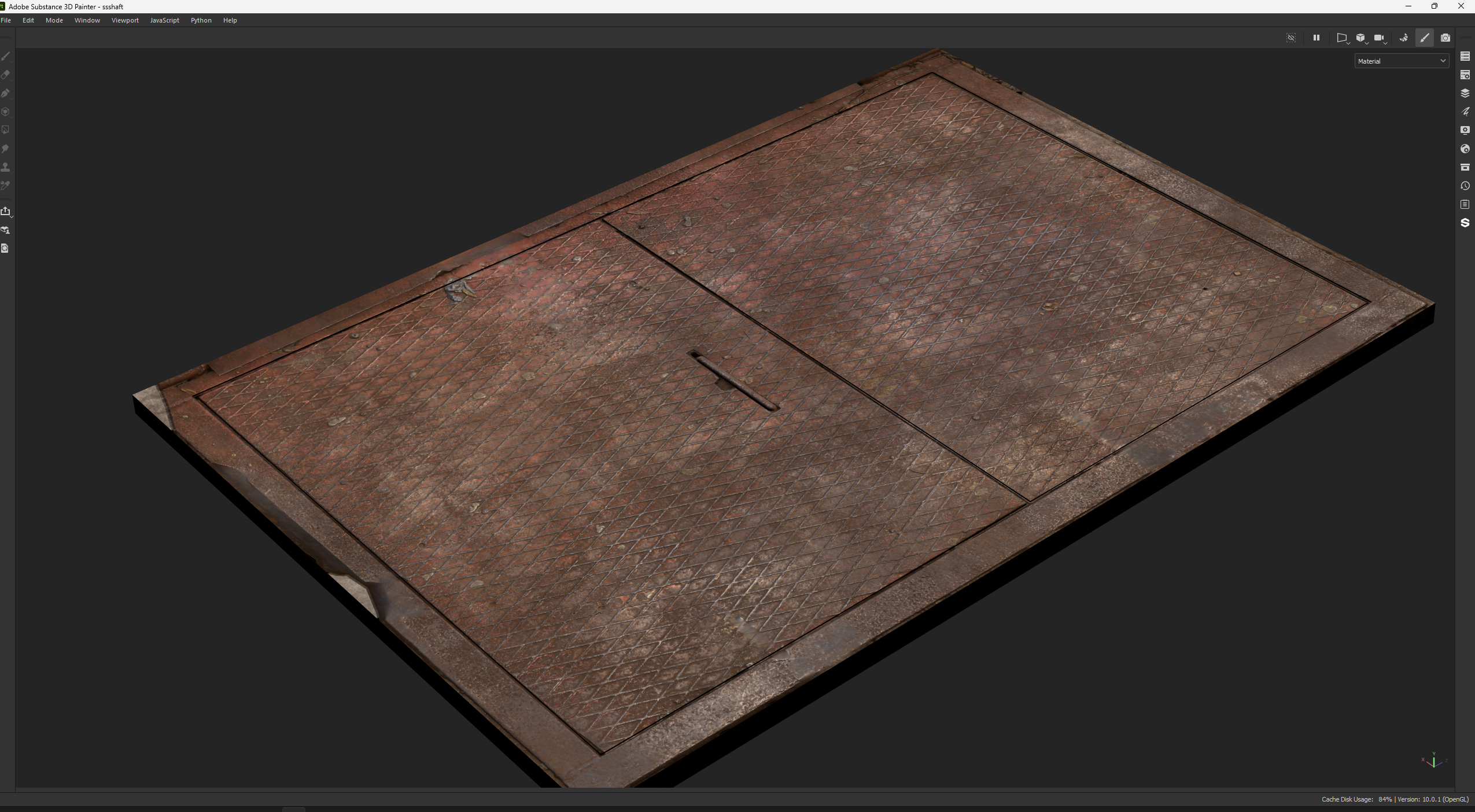Viewport: 1475px width, 812px height.
Task: Select the Material picker eyedropper
Action: tap(6, 186)
